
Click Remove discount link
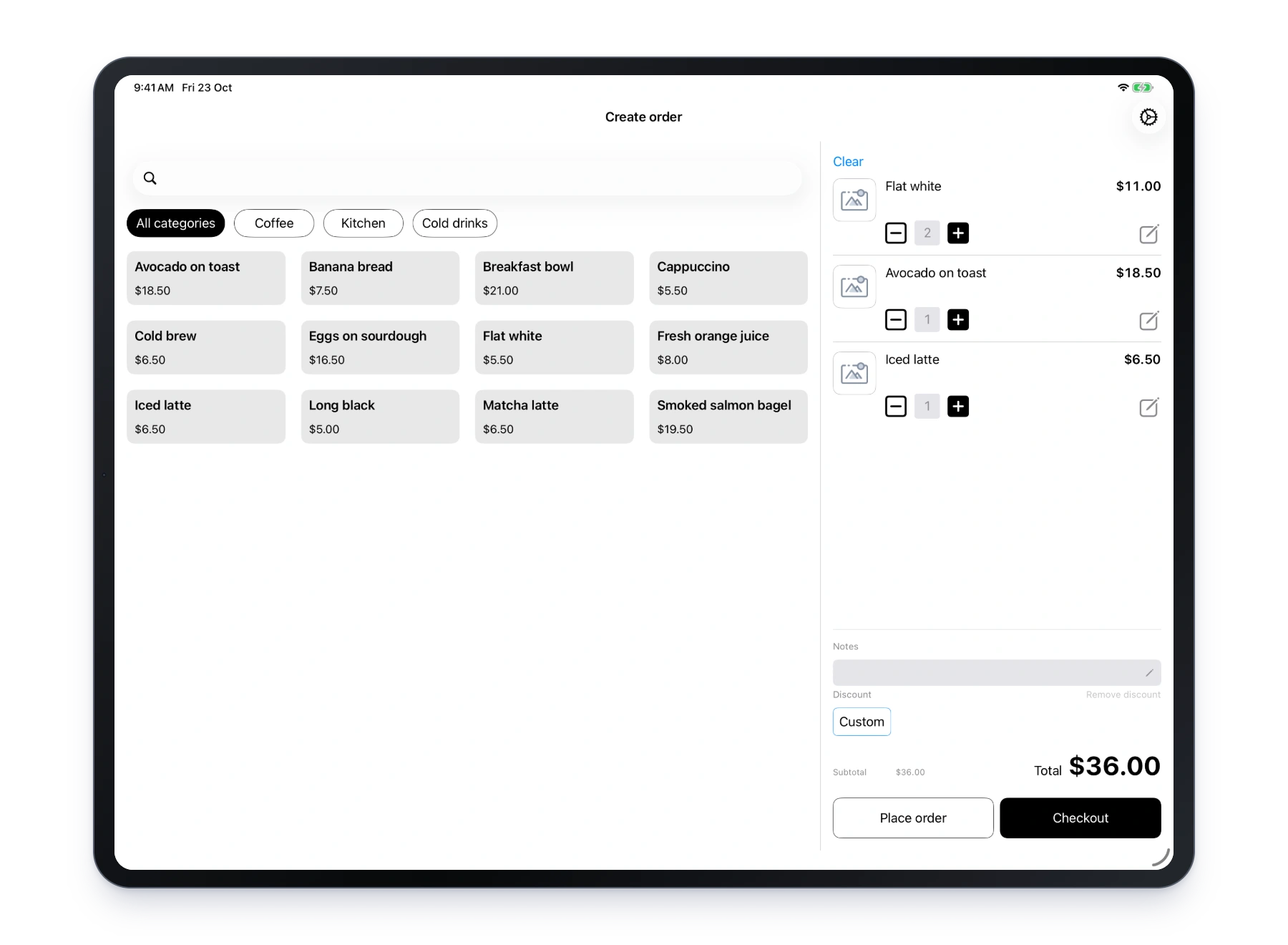[1123, 694]
